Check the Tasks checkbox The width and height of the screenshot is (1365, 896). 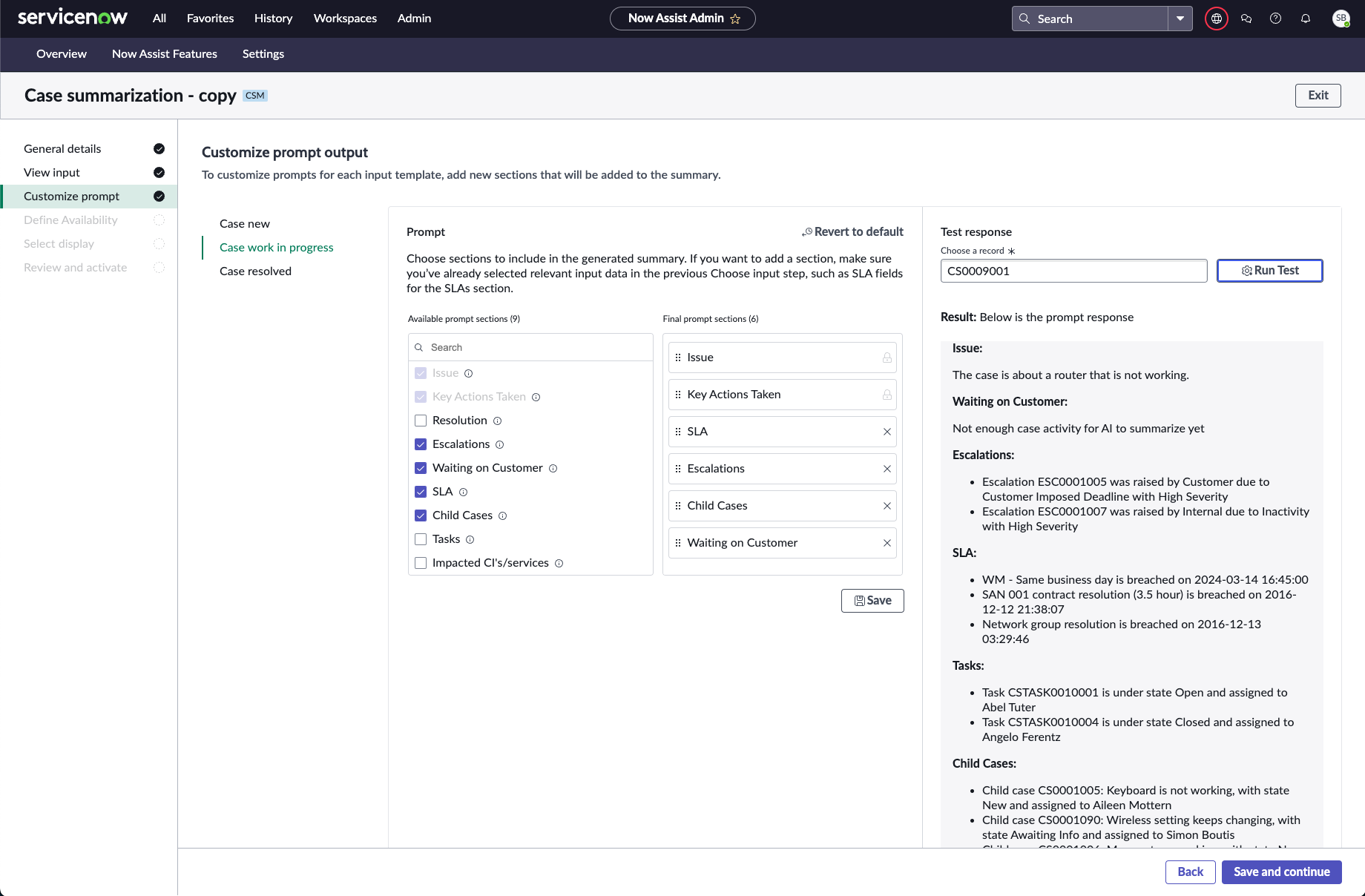point(421,539)
